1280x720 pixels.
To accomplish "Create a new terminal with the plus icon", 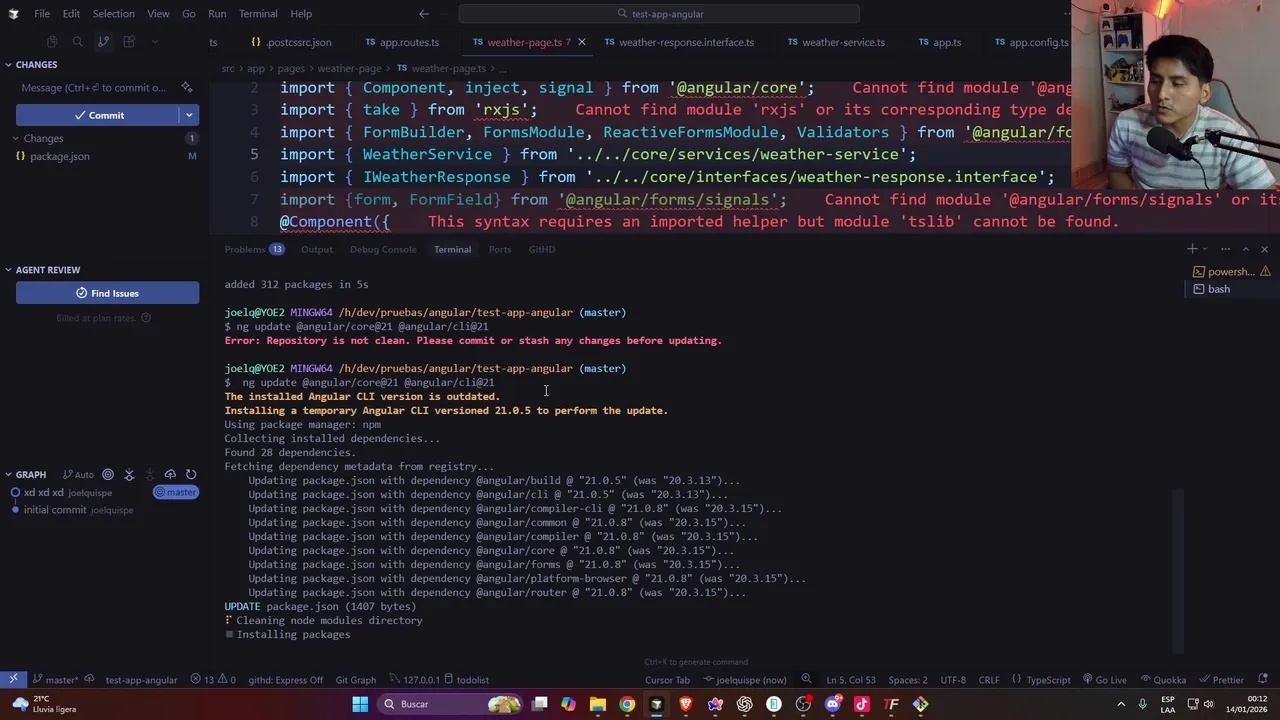I will (1192, 249).
